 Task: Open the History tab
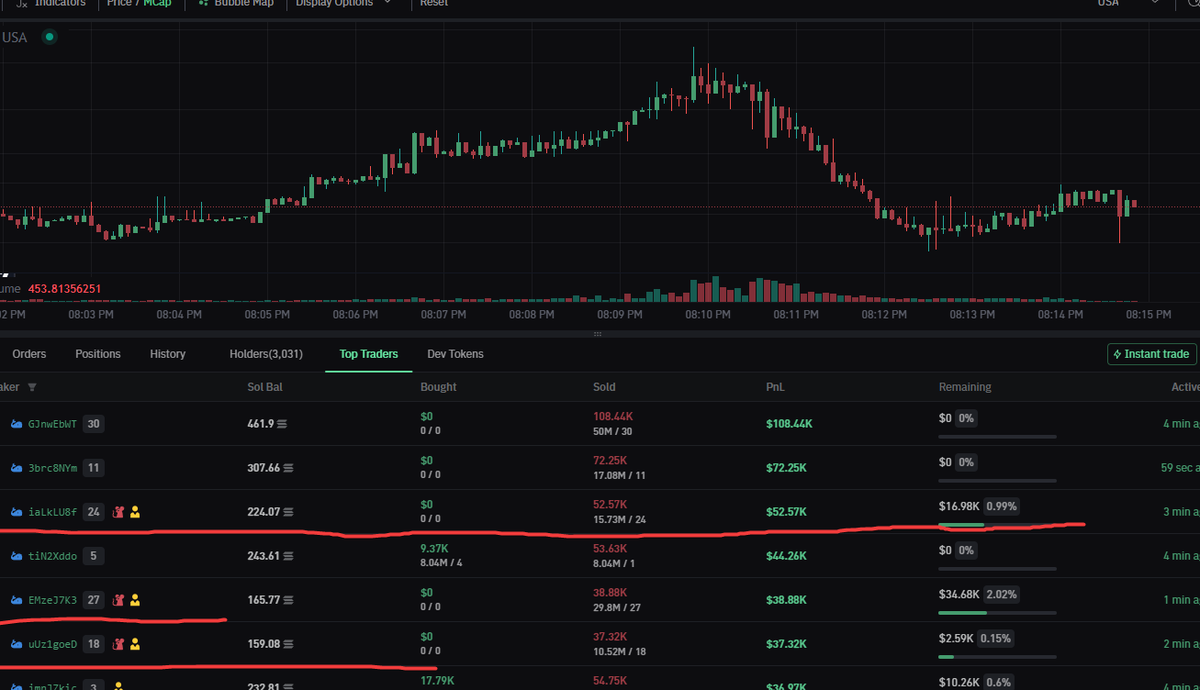point(168,354)
